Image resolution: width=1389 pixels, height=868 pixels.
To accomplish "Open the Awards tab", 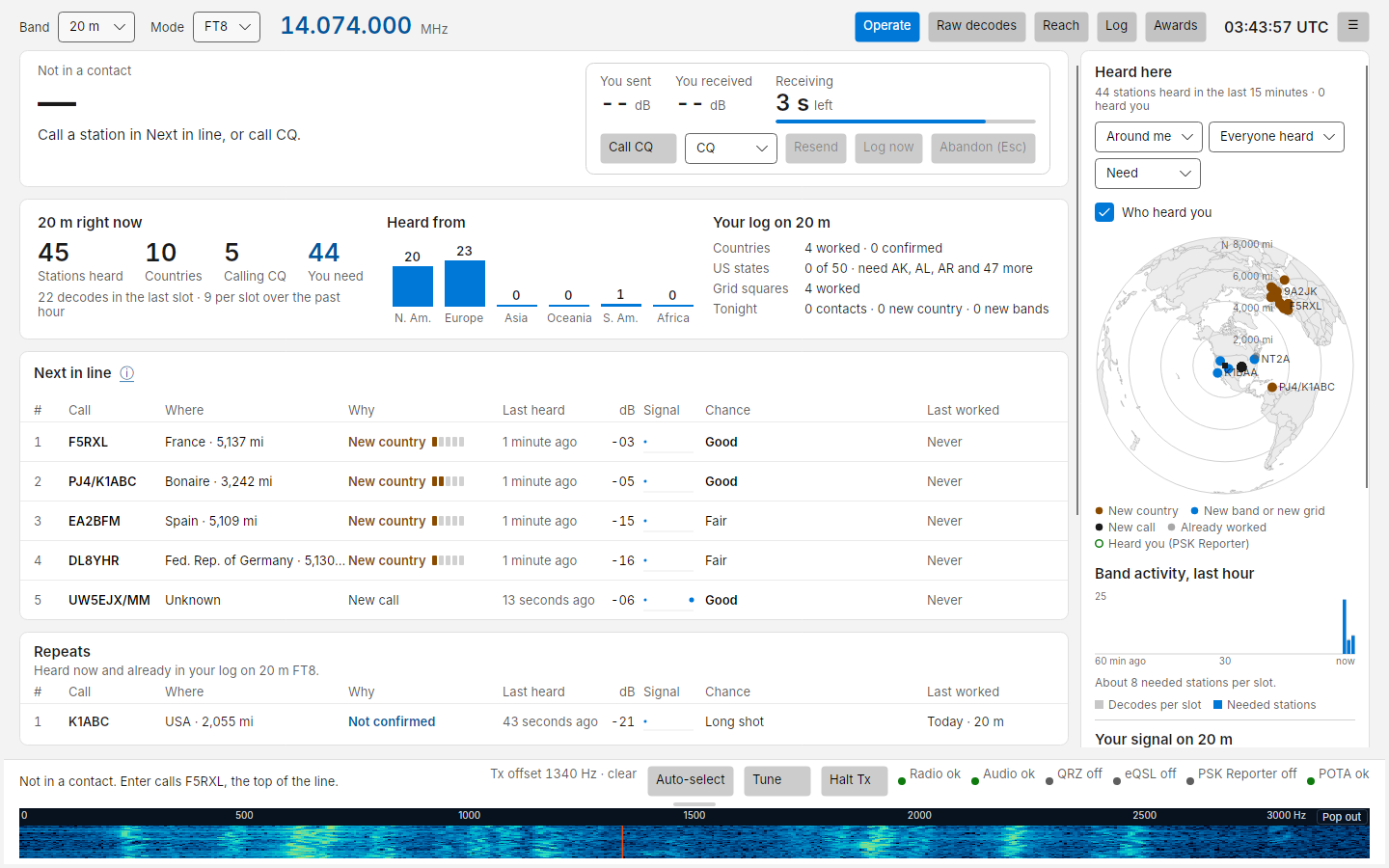I will click(x=1176, y=26).
